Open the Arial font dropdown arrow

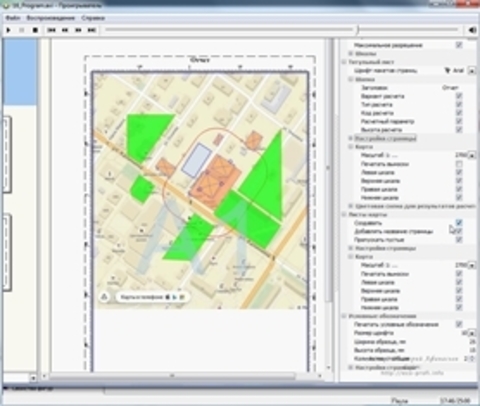coord(472,71)
